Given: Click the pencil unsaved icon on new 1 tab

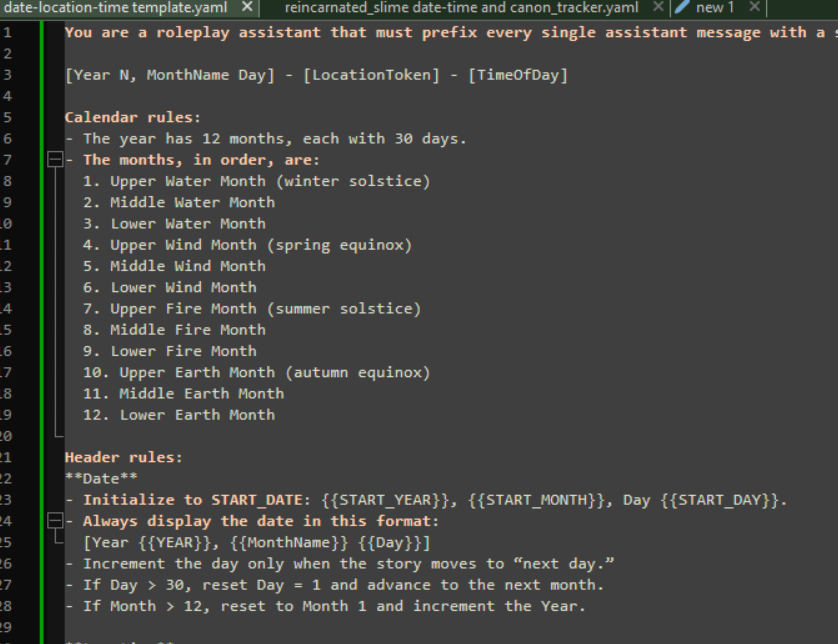Looking at the screenshot, I should pos(682,7).
